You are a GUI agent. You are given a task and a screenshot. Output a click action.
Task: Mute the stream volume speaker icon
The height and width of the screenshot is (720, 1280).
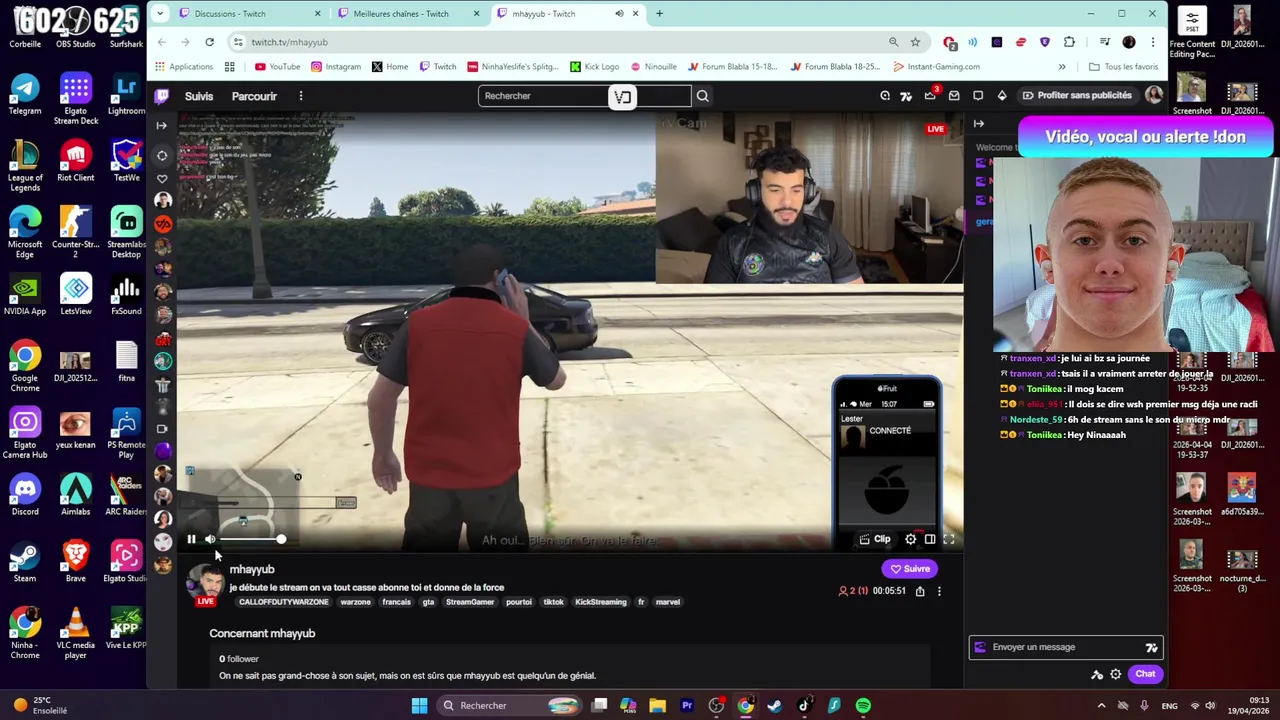[210, 540]
